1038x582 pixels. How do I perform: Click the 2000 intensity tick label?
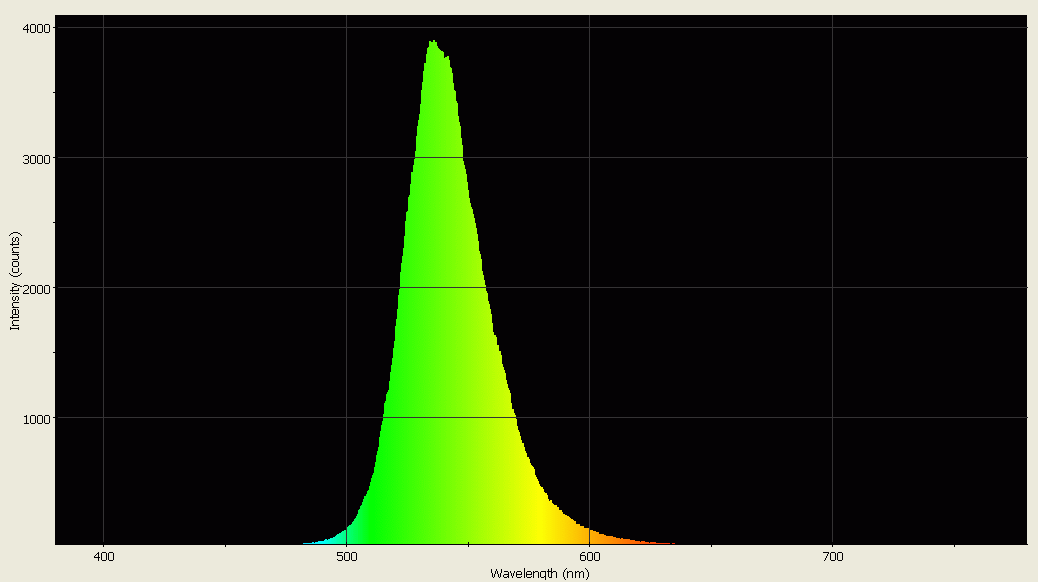click(37, 288)
